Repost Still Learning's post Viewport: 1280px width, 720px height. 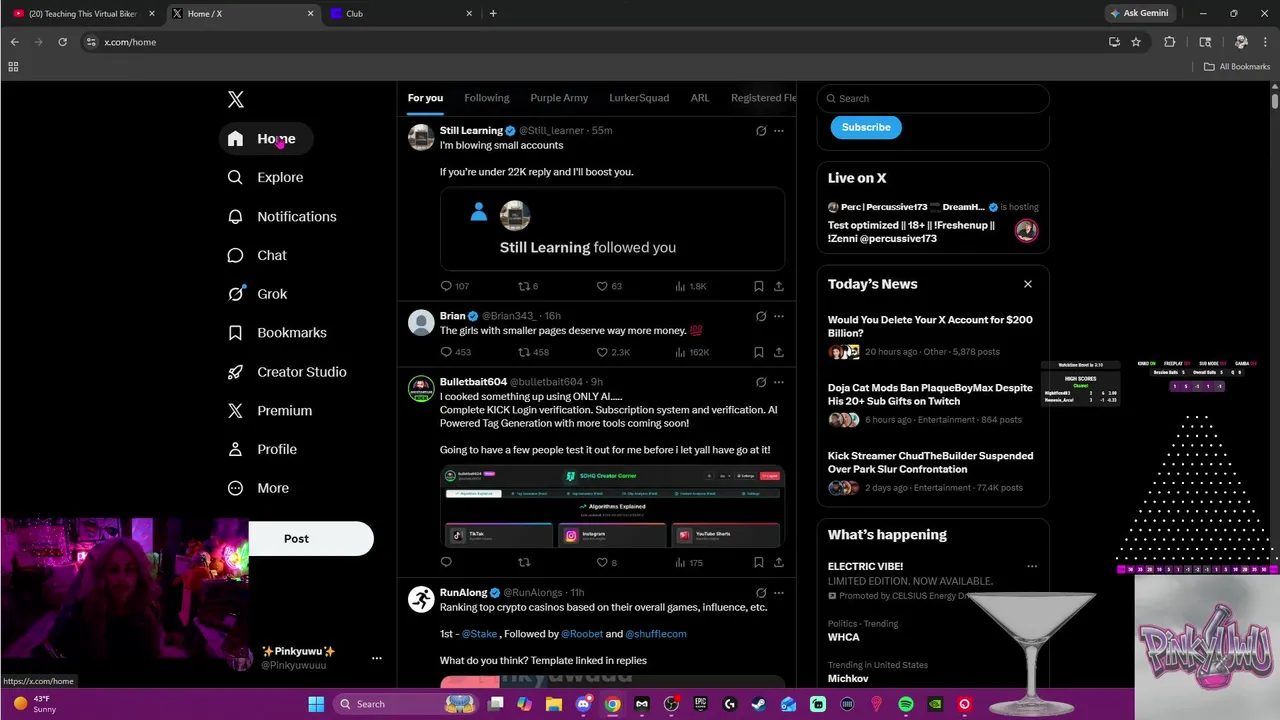pyautogui.click(x=528, y=286)
